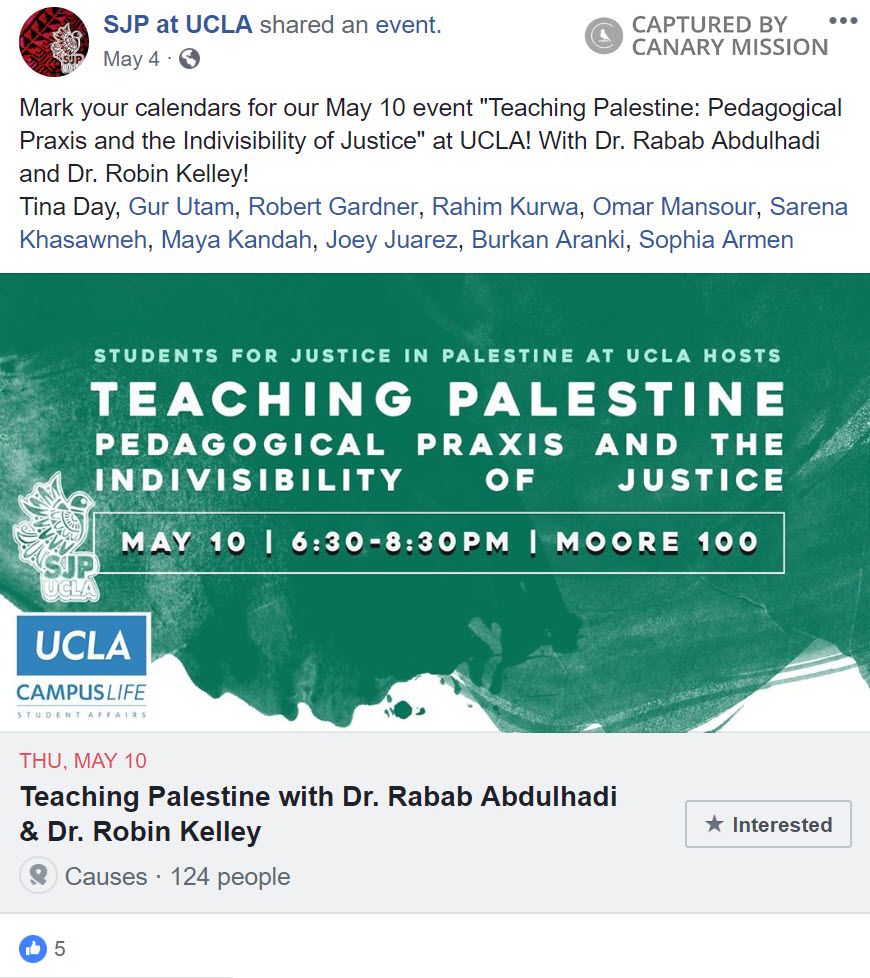Click the May 4 timestamp
This screenshot has width=870, height=978.
(x=131, y=58)
